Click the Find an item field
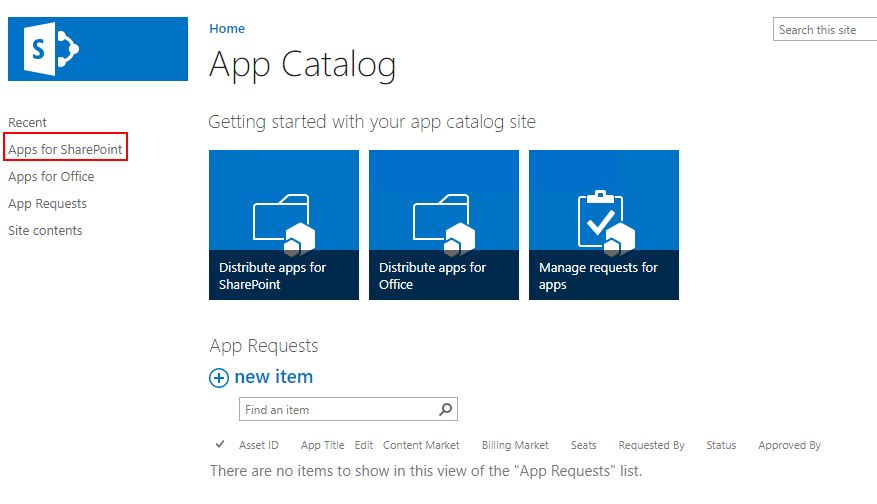This screenshot has height=504, width=877. click(x=338, y=410)
